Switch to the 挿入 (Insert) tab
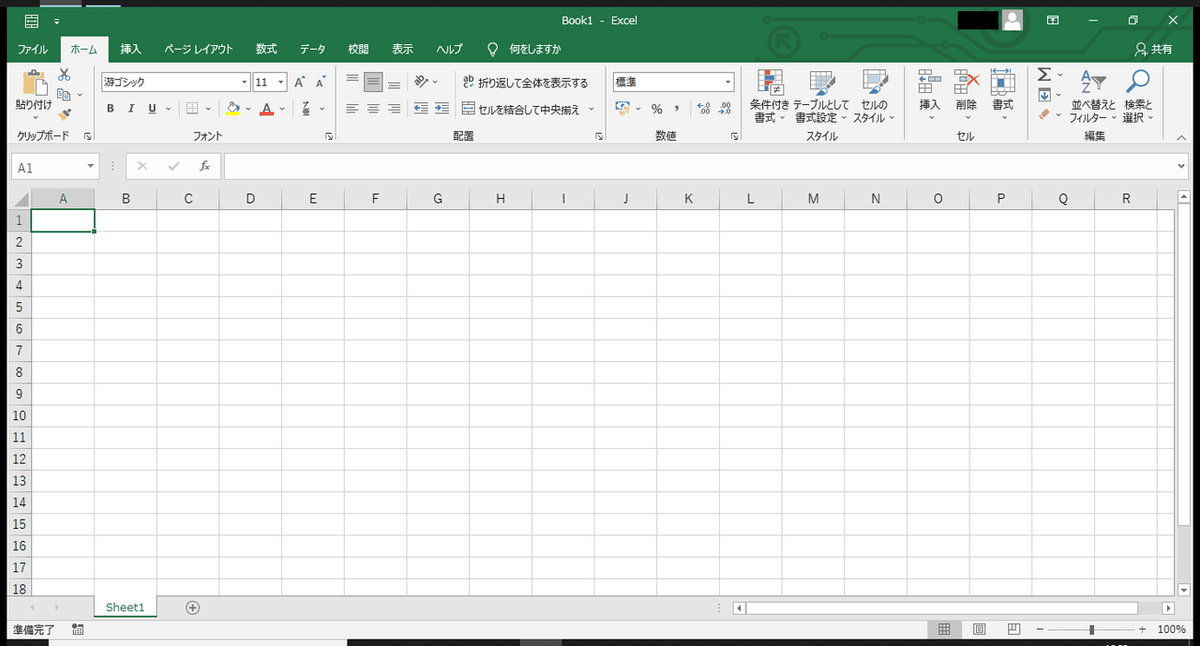The height and width of the screenshot is (646, 1200). (x=131, y=49)
